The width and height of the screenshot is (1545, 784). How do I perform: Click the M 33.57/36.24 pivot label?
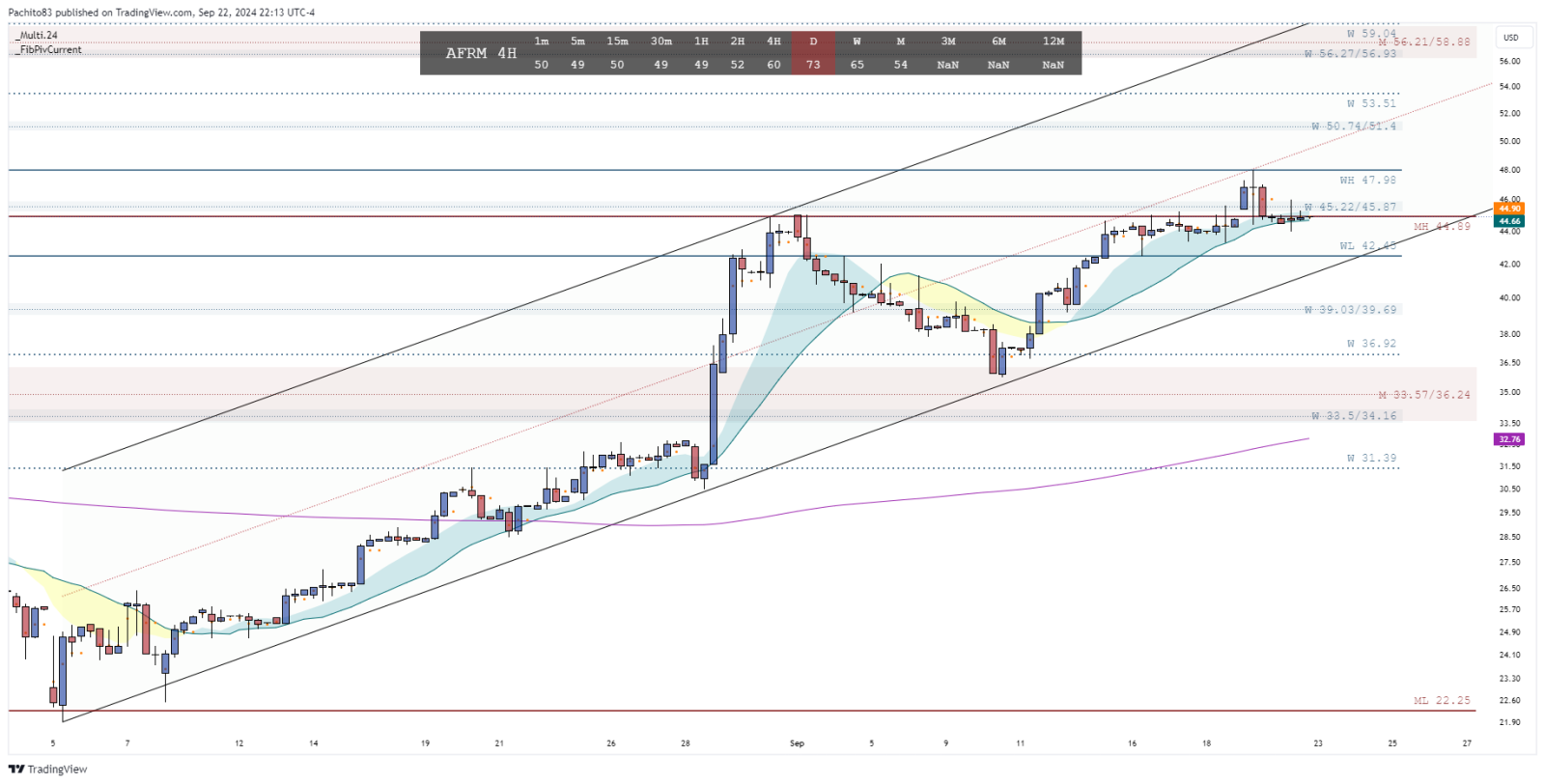pos(1424,395)
